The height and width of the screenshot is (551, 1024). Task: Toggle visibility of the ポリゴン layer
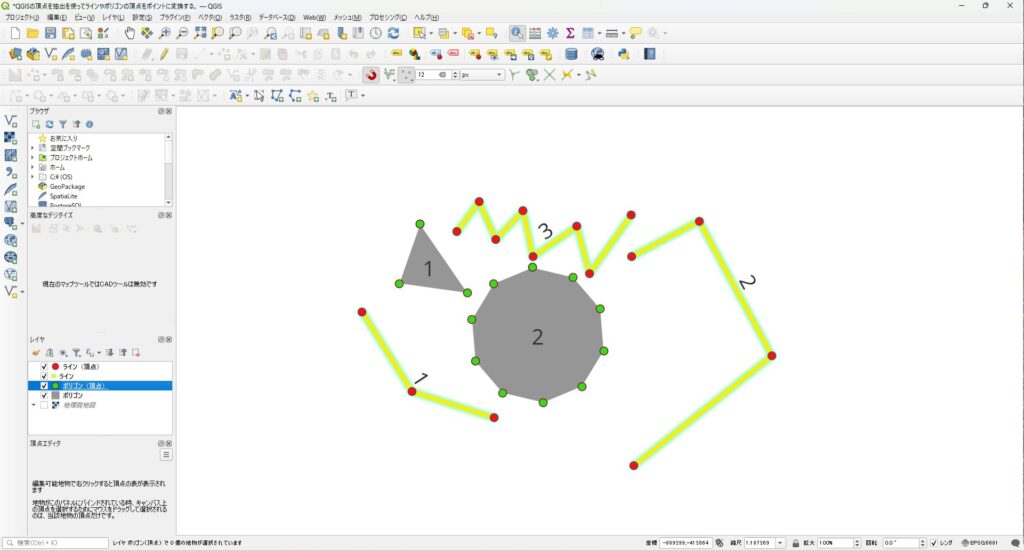point(43,395)
